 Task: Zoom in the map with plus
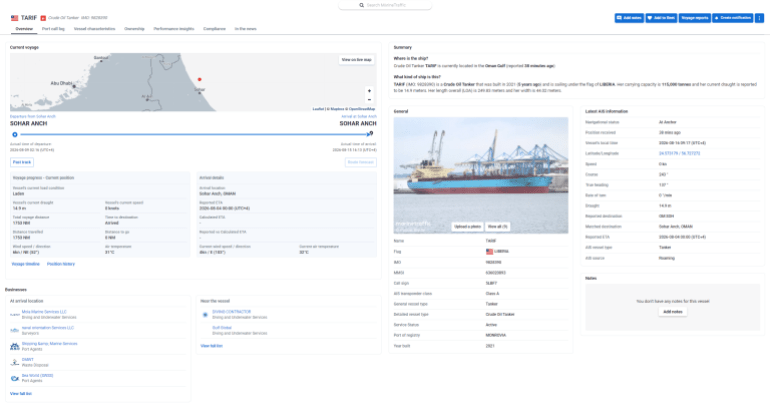point(369,91)
